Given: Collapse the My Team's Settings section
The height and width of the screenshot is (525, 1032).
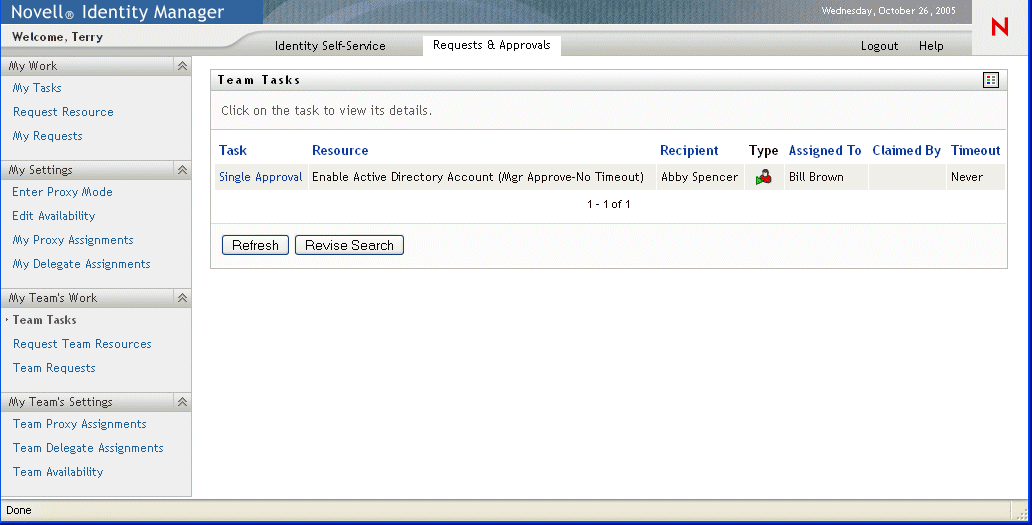Looking at the screenshot, I should [x=182, y=402].
